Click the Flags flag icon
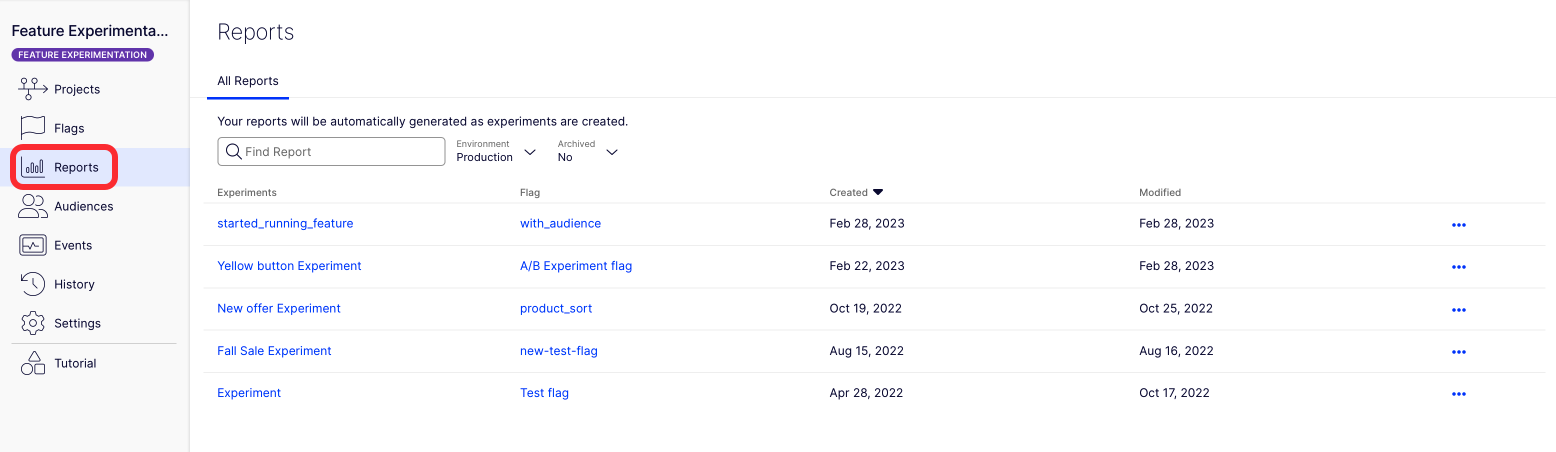The width and height of the screenshot is (1556, 452). (33, 128)
